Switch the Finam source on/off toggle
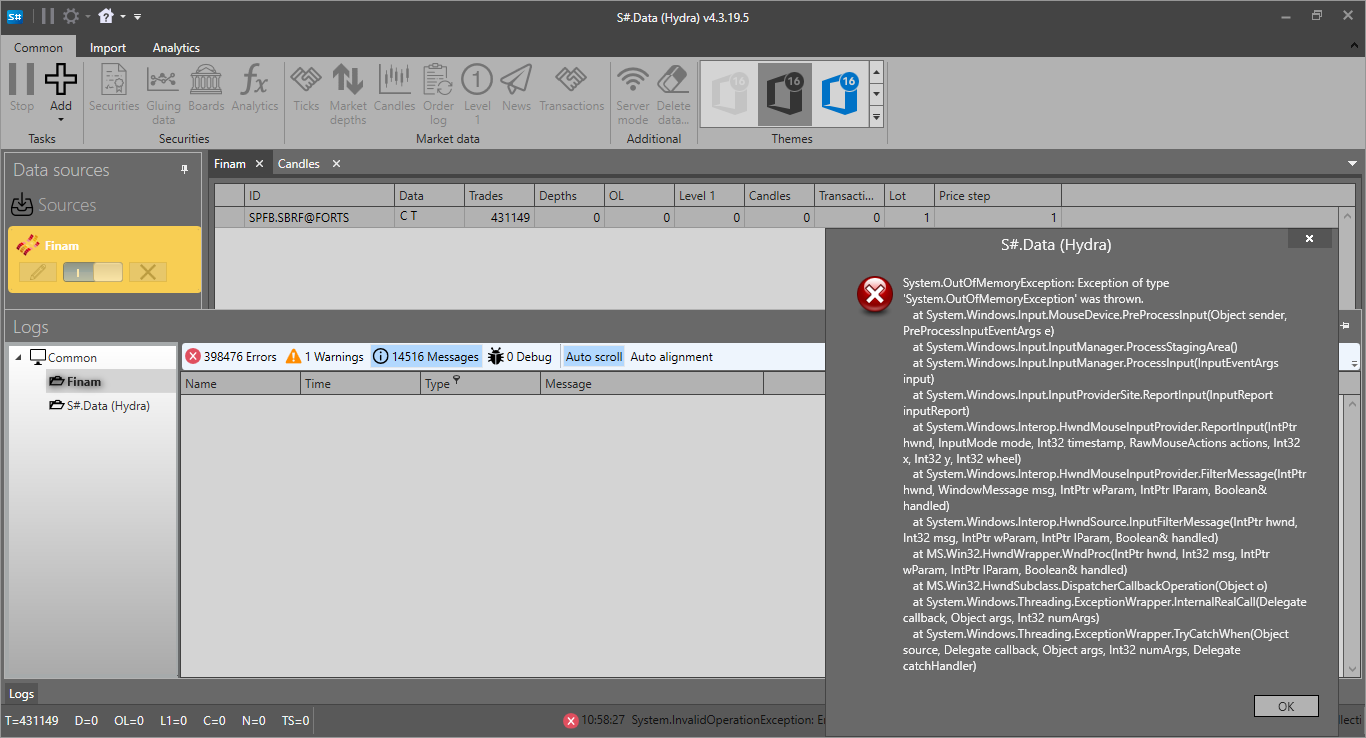This screenshot has height=738, width=1366. click(93, 272)
